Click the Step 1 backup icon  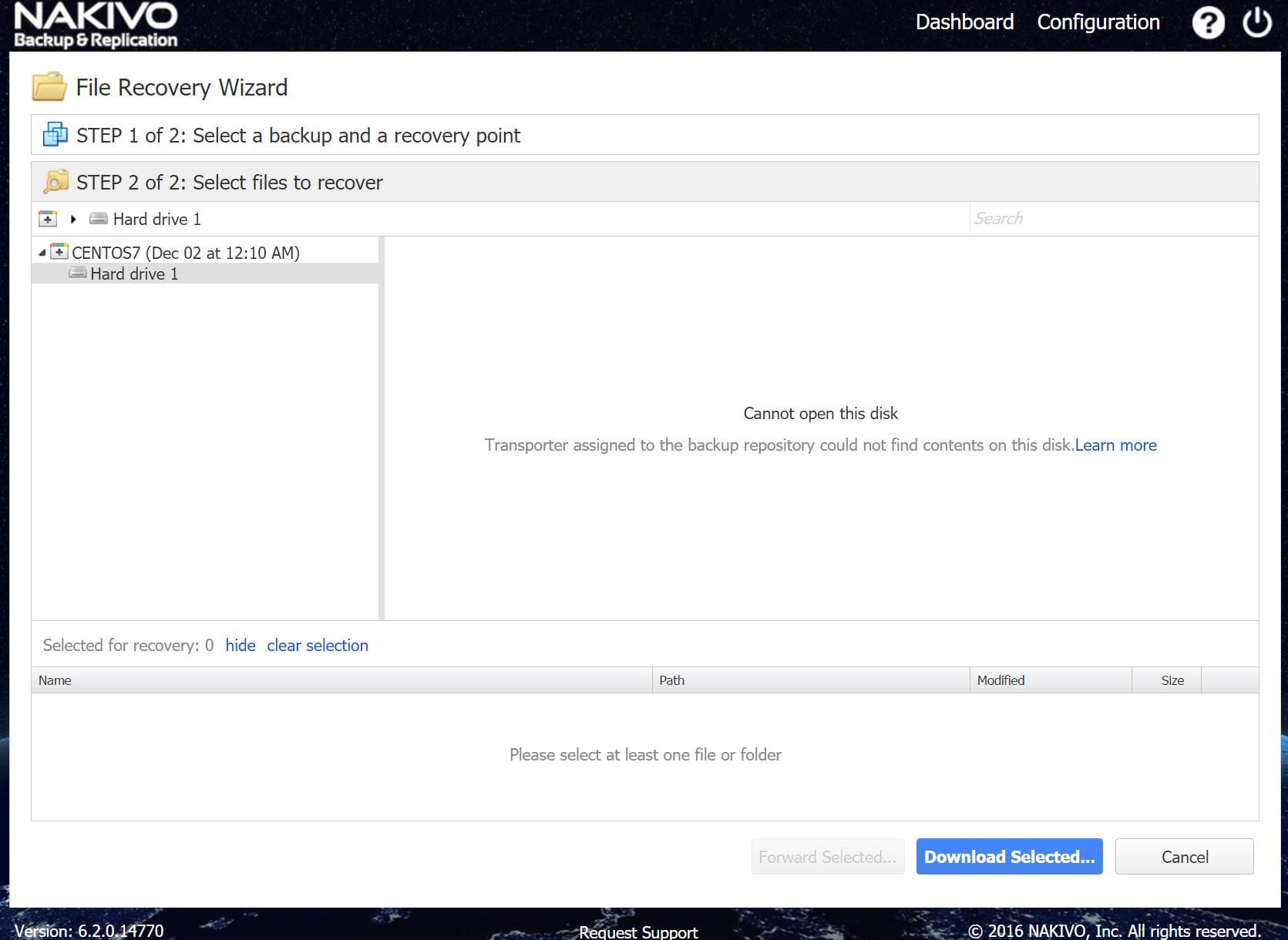pos(55,135)
